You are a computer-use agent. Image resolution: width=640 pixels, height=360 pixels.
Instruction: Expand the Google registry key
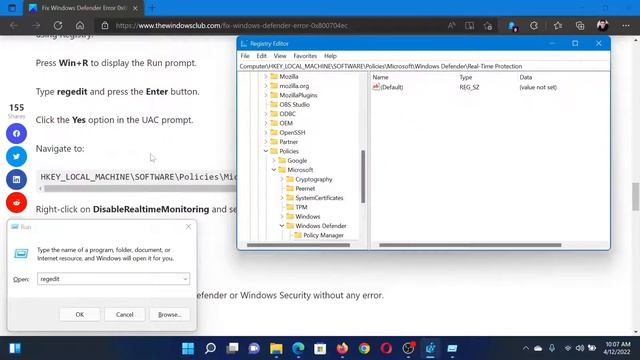click(274, 160)
